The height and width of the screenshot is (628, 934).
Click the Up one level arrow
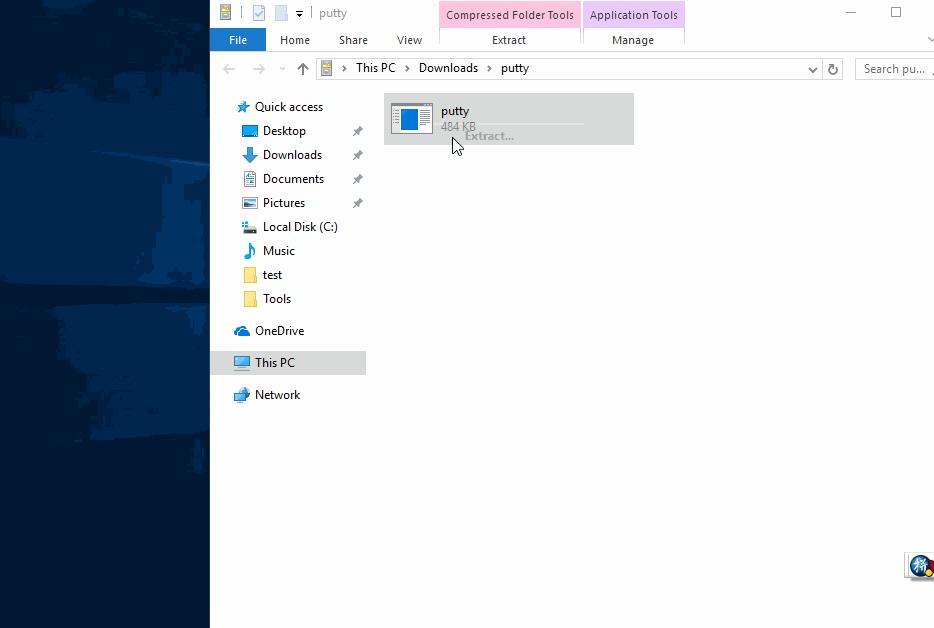303,68
